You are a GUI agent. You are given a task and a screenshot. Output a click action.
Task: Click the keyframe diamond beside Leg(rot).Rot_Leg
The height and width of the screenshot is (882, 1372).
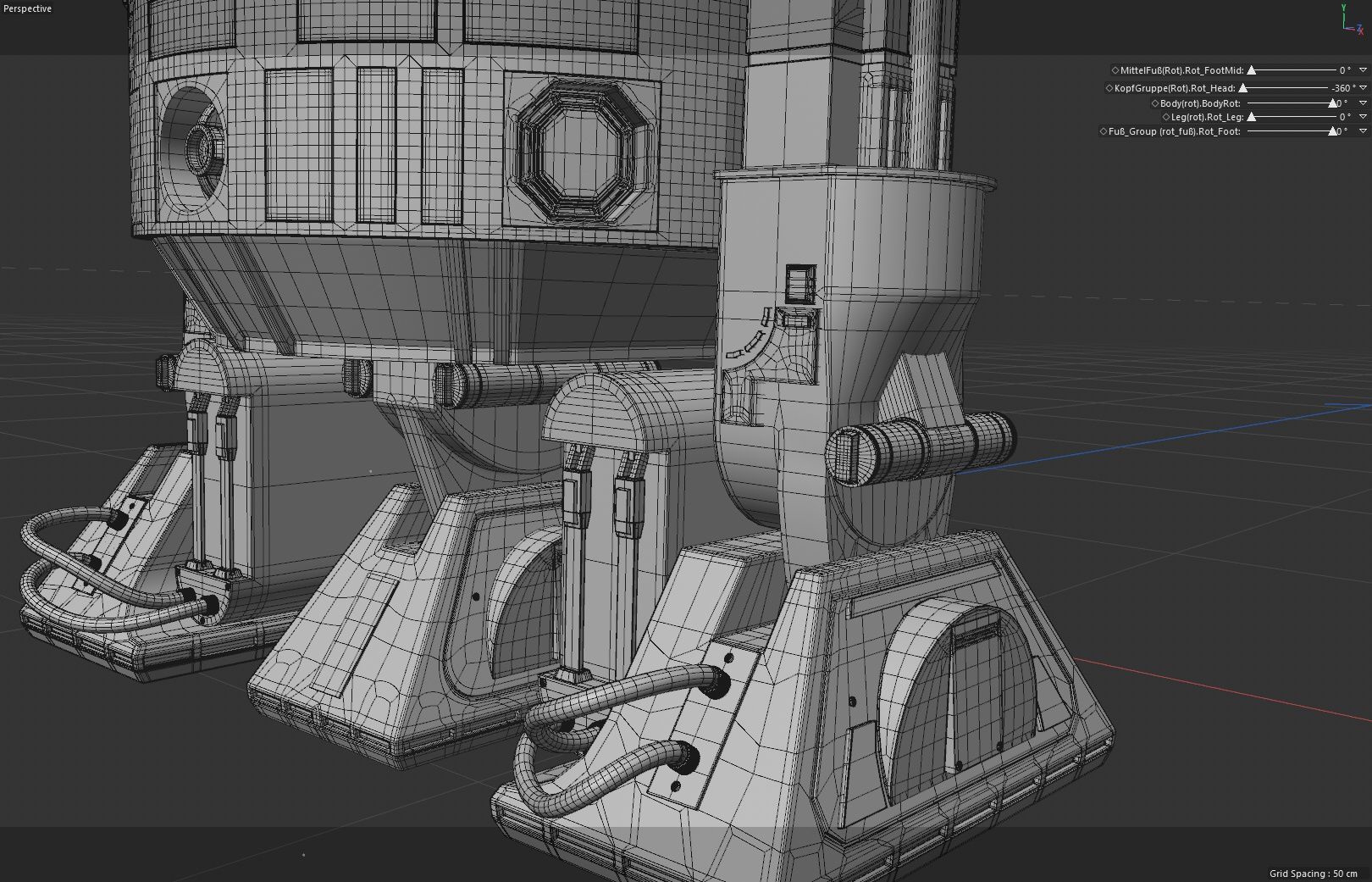pos(1166,117)
